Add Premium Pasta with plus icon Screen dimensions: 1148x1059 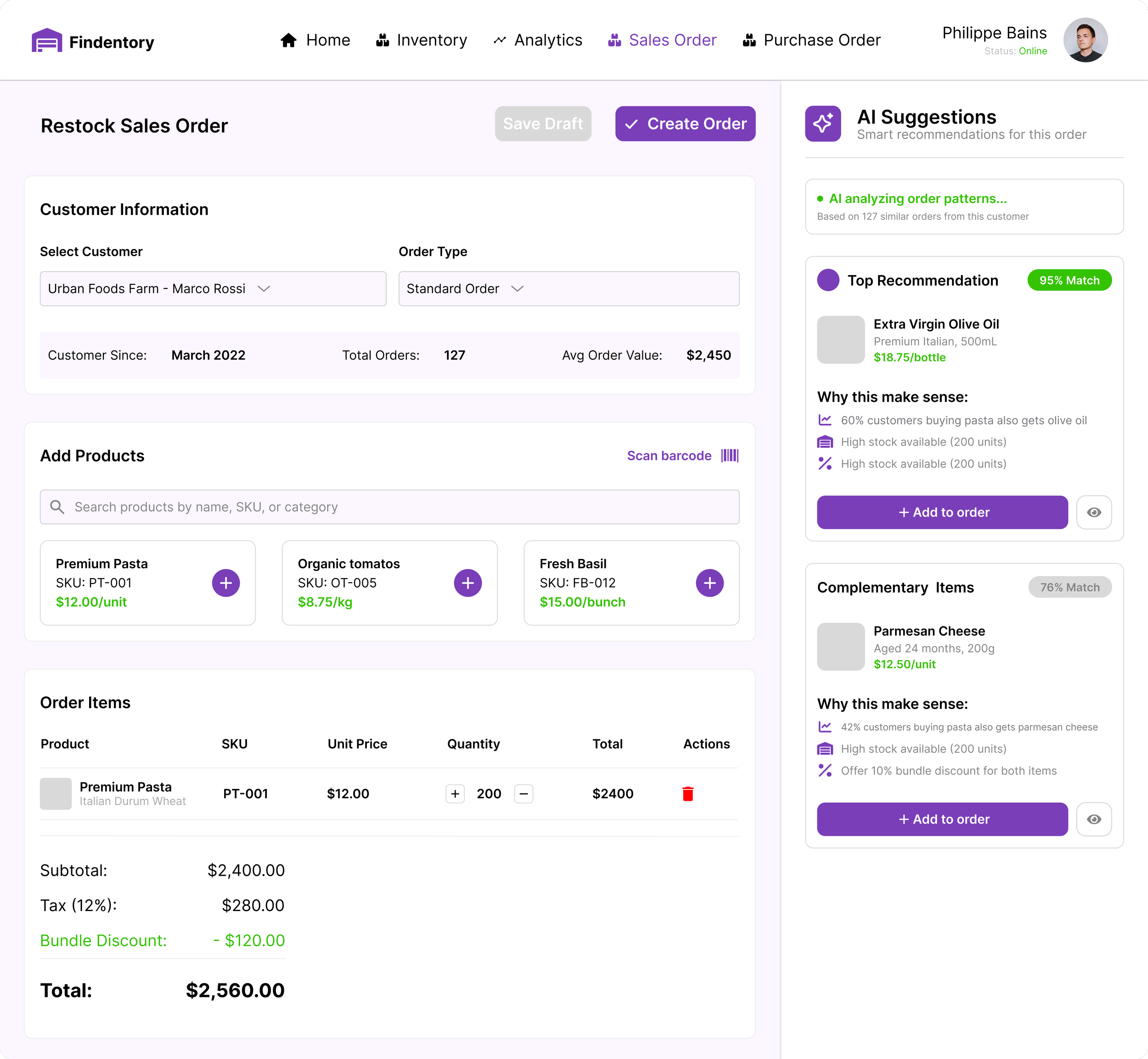click(x=226, y=583)
